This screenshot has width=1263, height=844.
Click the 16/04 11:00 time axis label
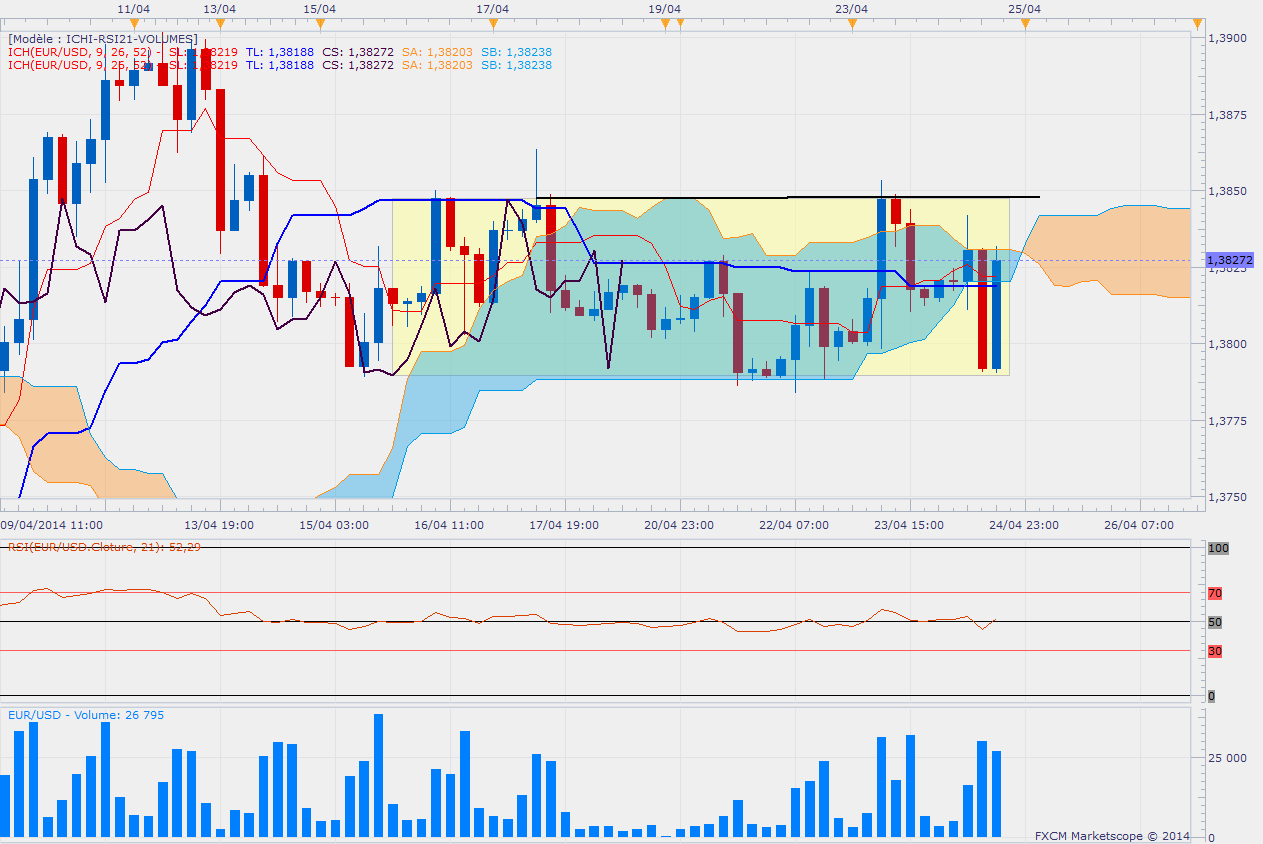pyautogui.click(x=450, y=524)
